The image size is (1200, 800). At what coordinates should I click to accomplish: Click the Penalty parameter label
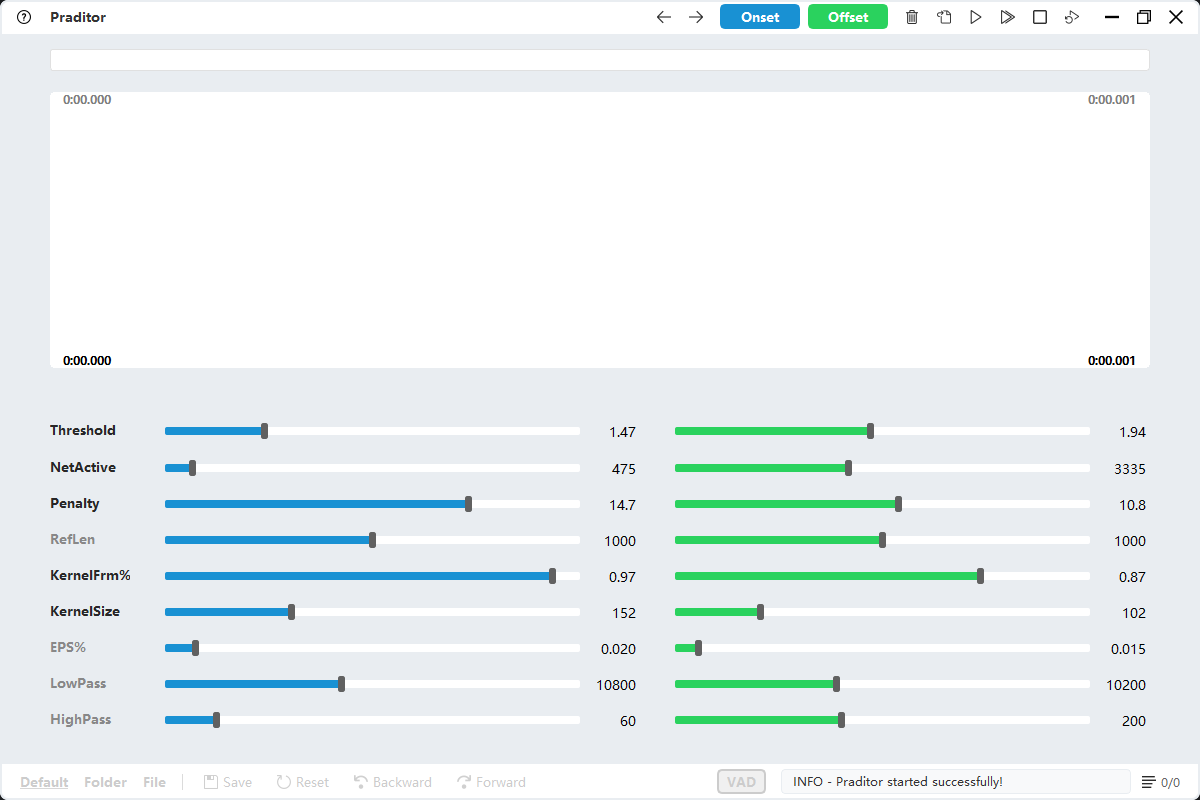[75, 503]
